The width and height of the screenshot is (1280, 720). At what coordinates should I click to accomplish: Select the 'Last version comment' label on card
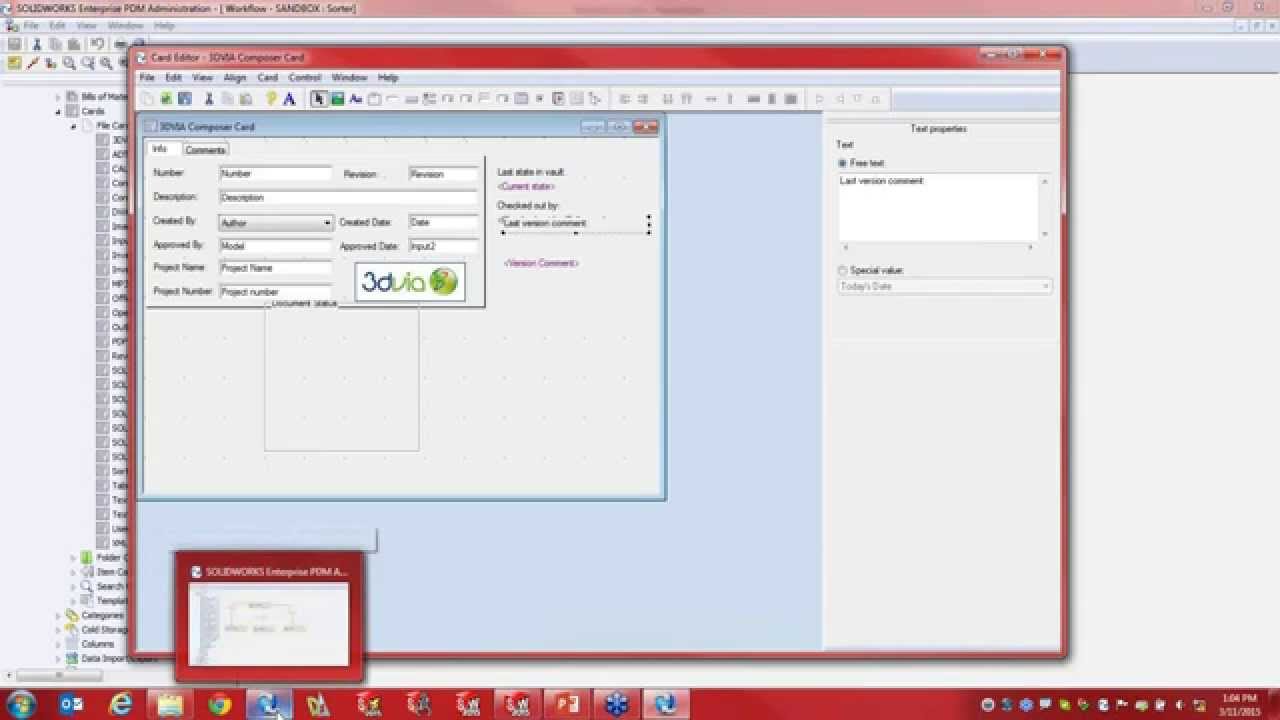545,223
